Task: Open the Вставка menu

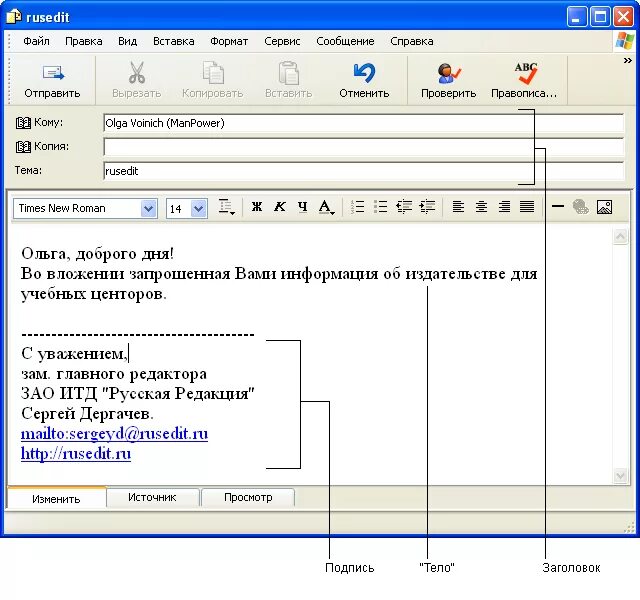Action: (x=173, y=41)
